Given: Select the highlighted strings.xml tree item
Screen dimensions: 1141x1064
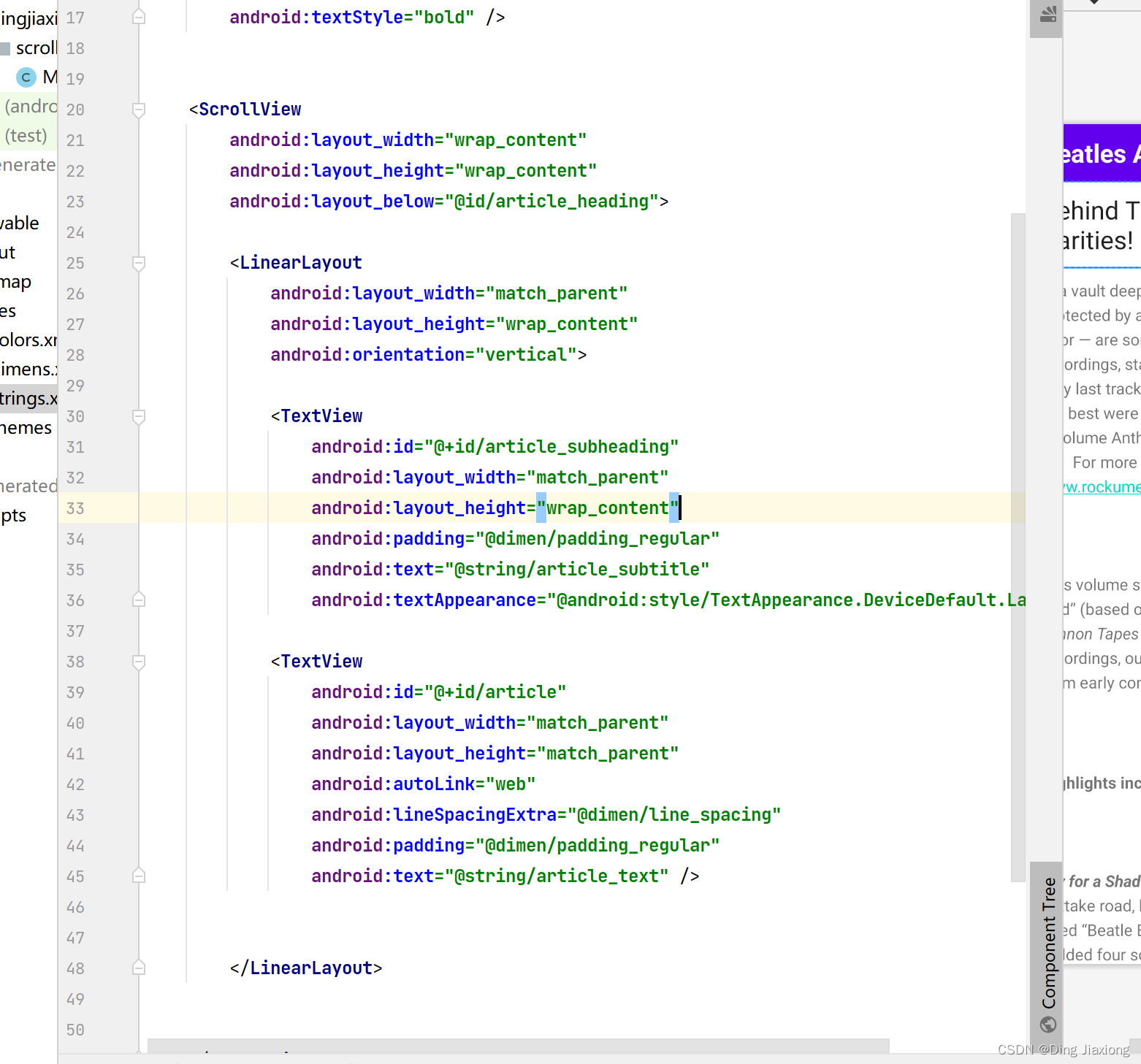Looking at the screenshot, I should click(x=28, y=399).
